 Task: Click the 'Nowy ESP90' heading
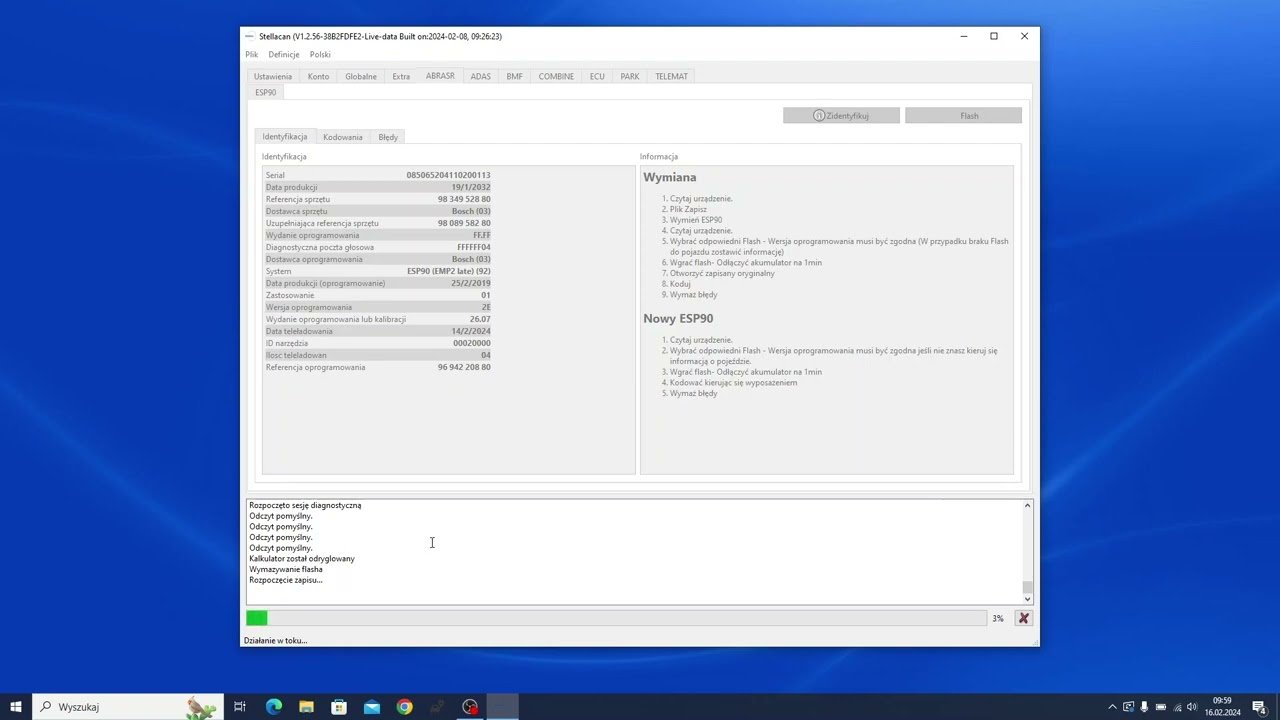pyautogui.click(x=678, y=318)
